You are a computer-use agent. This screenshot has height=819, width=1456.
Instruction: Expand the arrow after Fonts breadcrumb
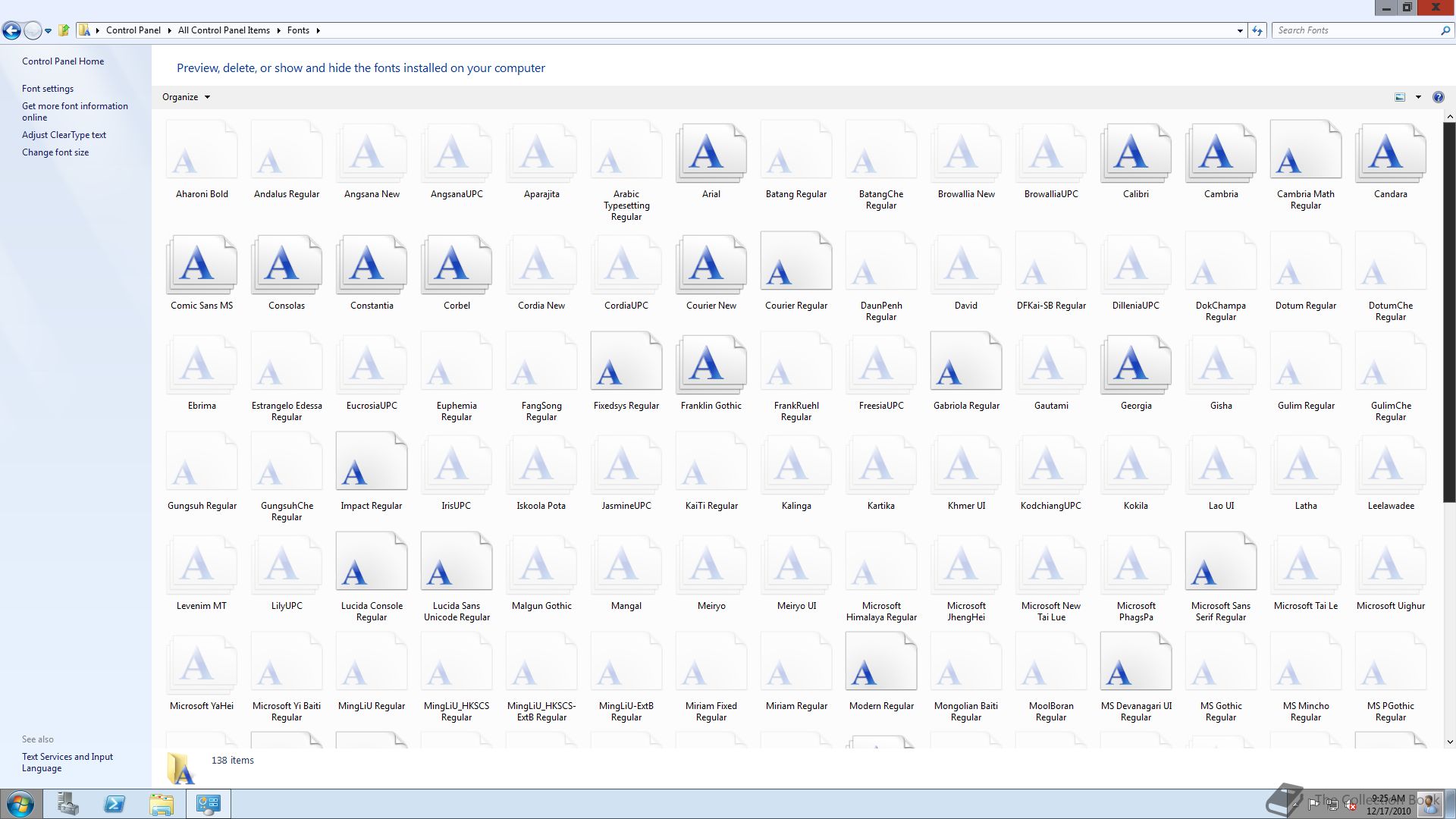(x=318, y=30)
